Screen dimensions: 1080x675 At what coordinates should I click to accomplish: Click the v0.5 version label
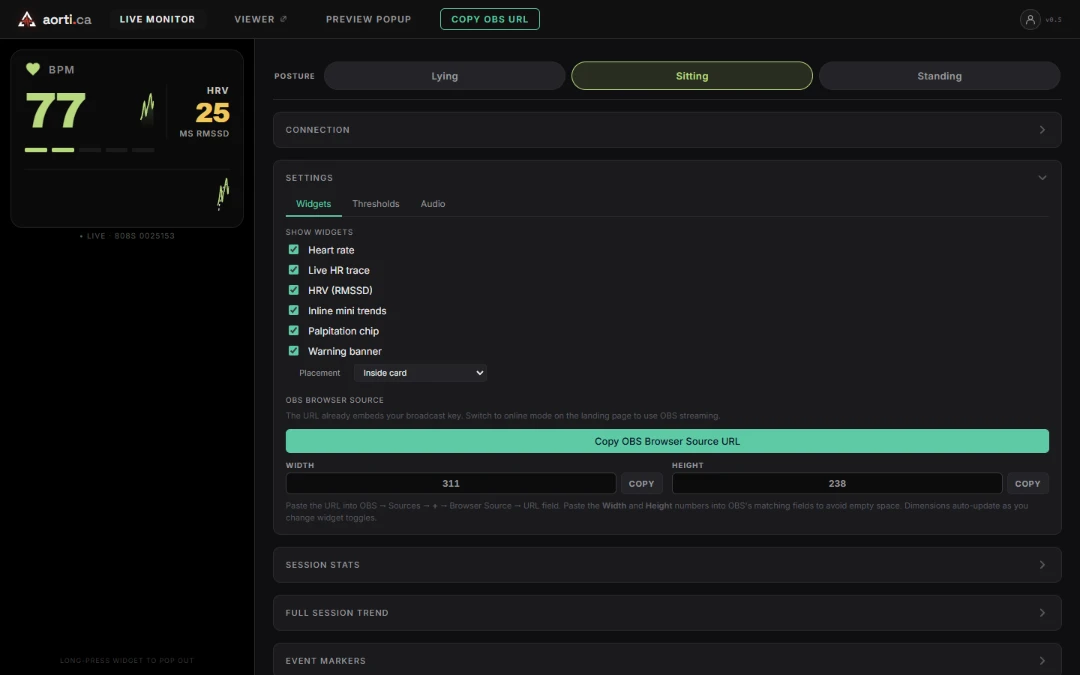point(1053,19)
